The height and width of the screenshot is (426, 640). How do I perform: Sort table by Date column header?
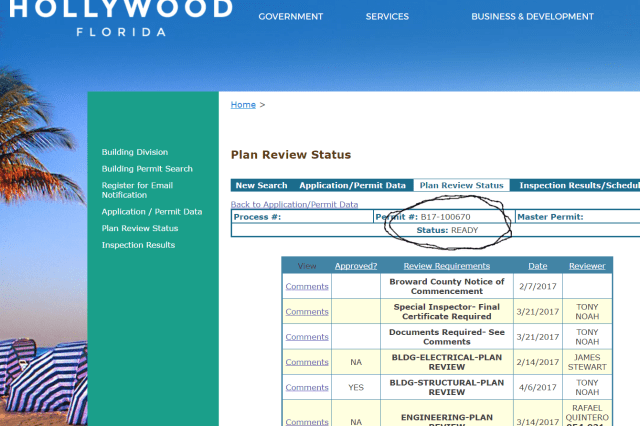538,266
